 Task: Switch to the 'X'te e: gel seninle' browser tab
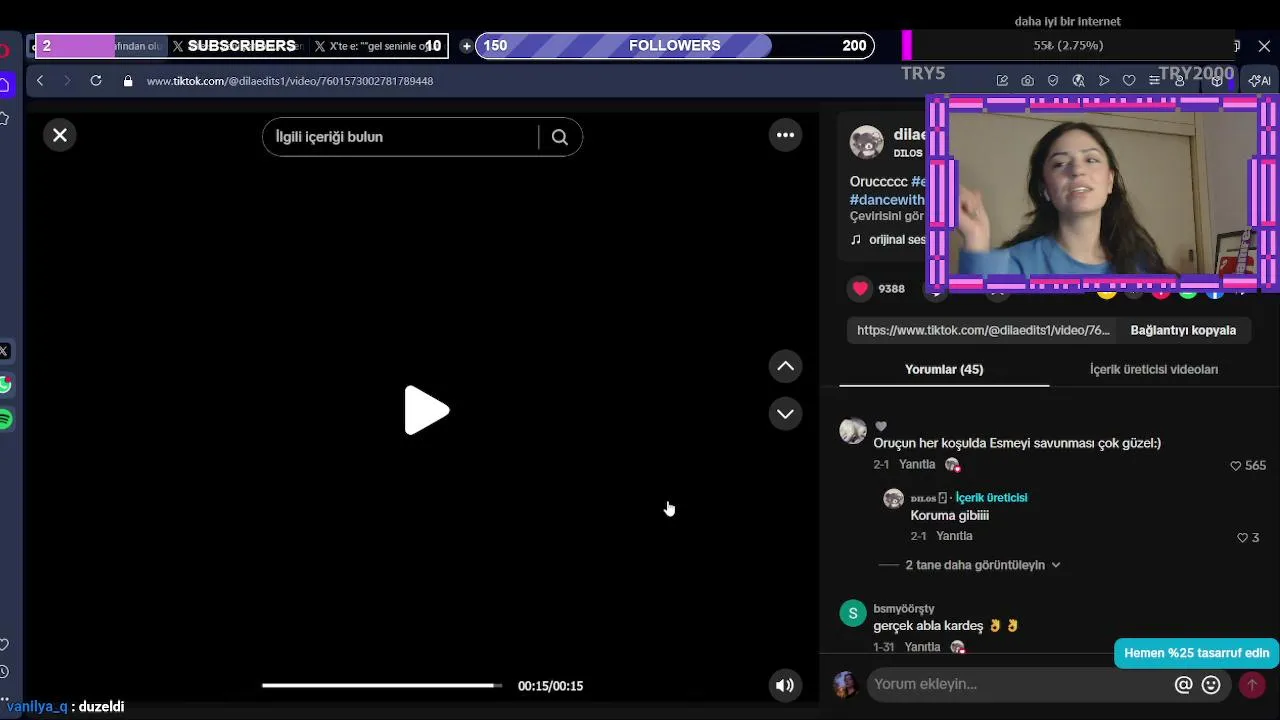pyautogui.click(x=376, y=46)
